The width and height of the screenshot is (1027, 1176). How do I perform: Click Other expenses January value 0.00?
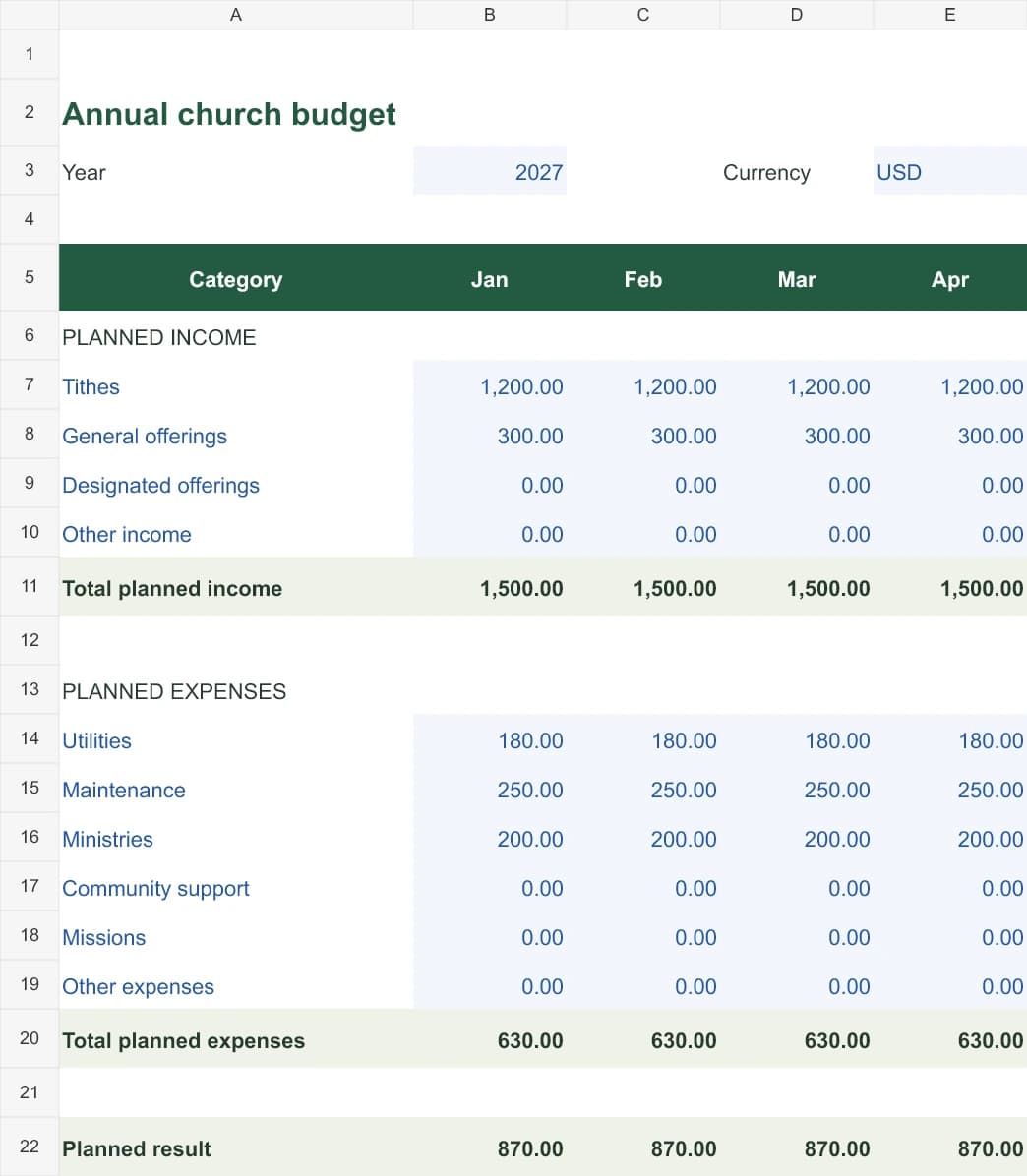coord(490,985)
